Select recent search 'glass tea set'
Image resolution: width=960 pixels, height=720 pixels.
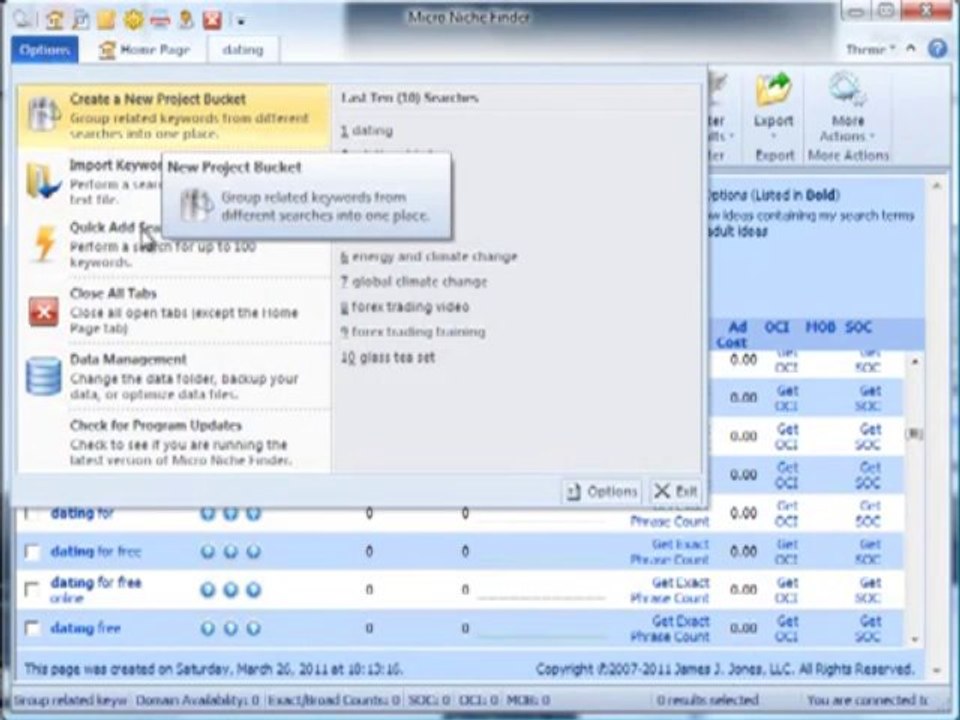(388, 357)
